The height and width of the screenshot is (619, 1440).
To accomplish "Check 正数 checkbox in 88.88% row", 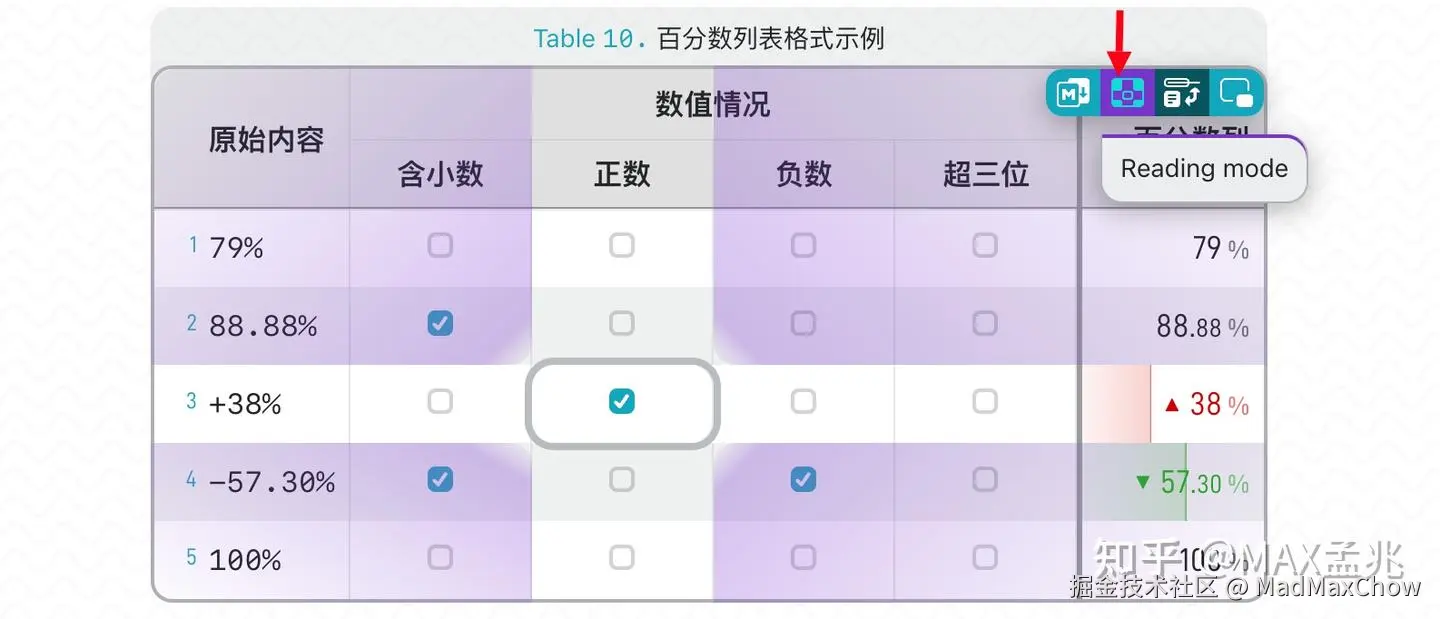I will tap(622, 323).
